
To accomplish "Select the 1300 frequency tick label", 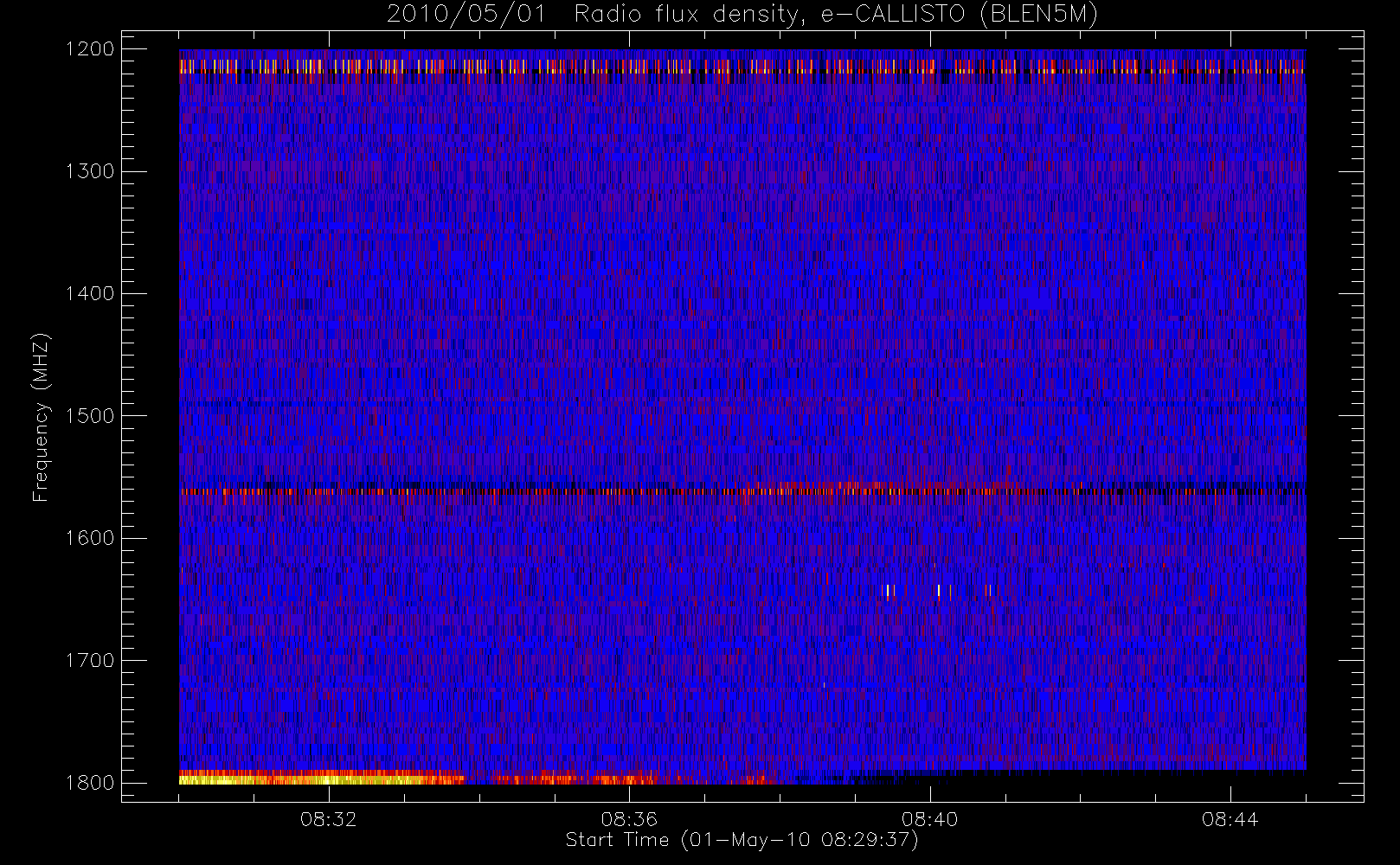I will point(90,171).
